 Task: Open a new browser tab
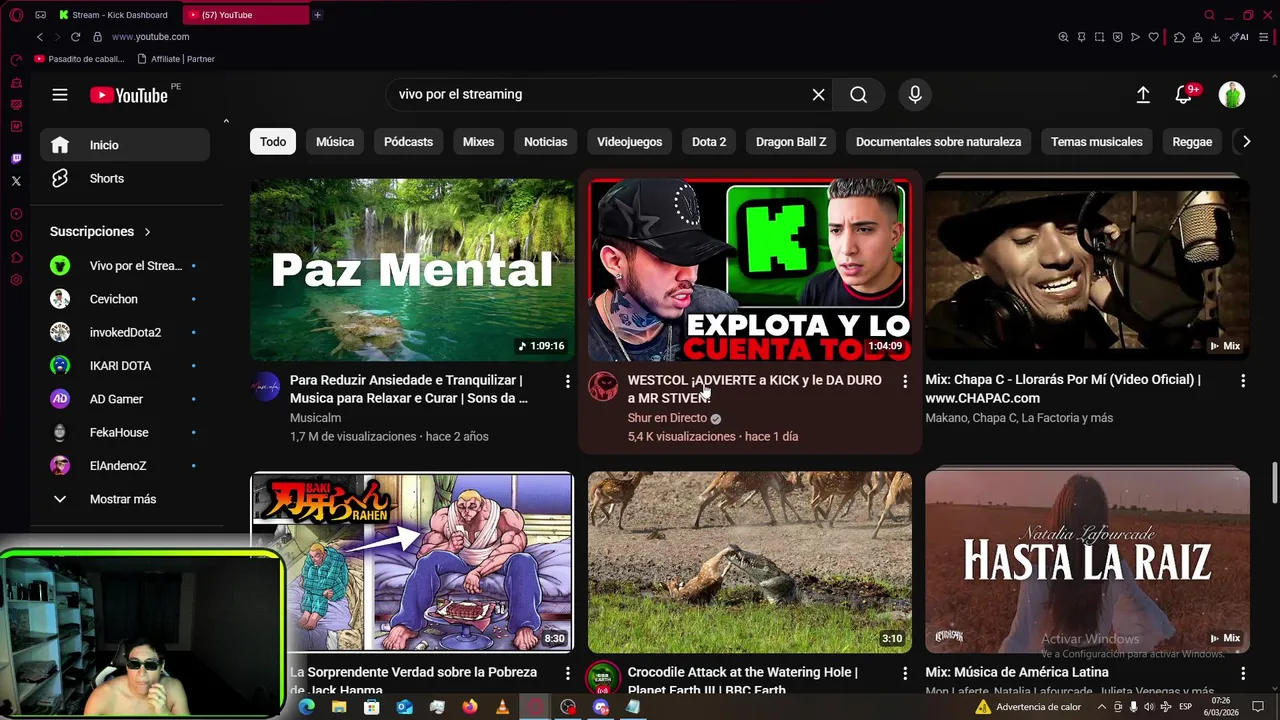click(x=317, y=15)
